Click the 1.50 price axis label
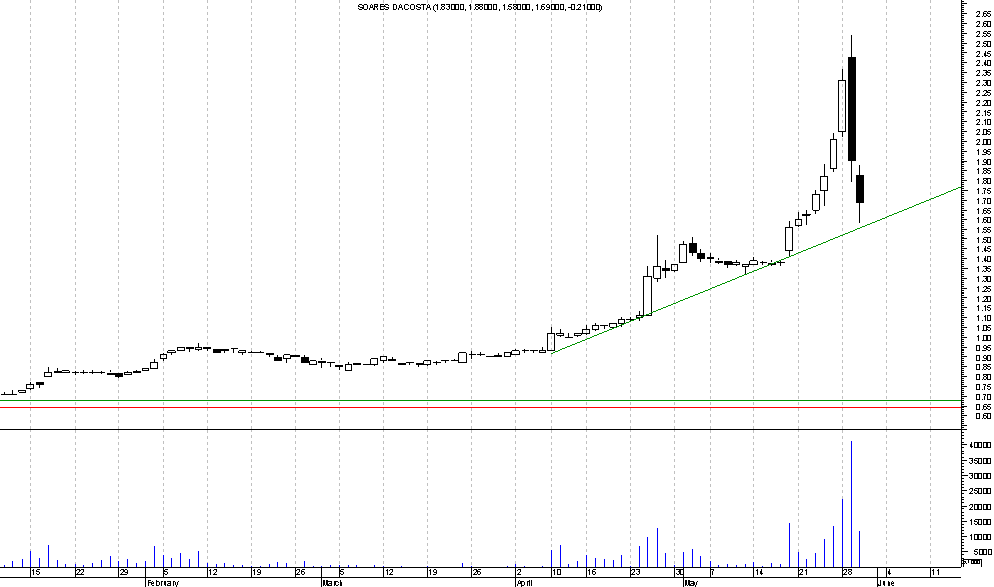Viewport: 994px width, 587px height. tap(983, 240)
